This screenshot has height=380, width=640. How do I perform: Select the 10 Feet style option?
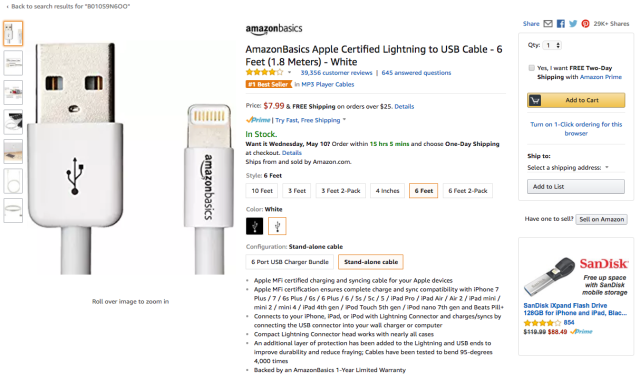262,191
